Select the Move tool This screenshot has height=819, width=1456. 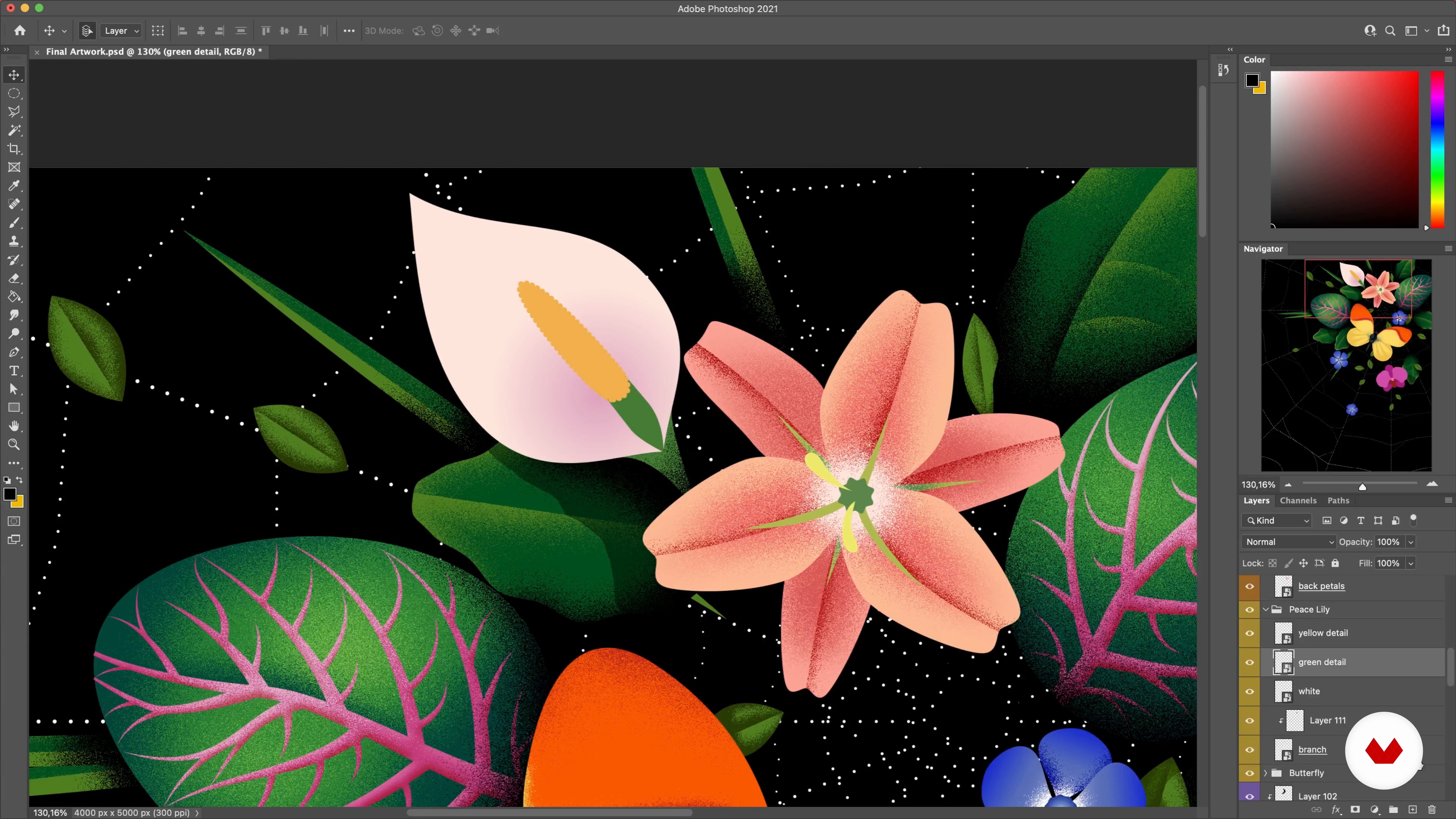(x=14, y=75)
